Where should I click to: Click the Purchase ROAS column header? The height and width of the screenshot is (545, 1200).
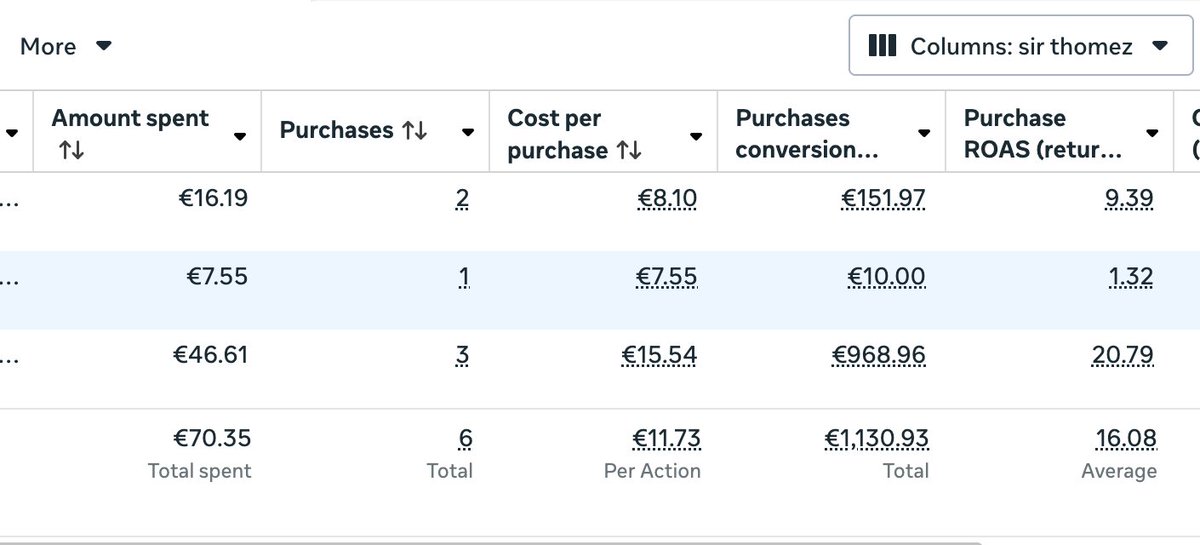[1042, 133]
